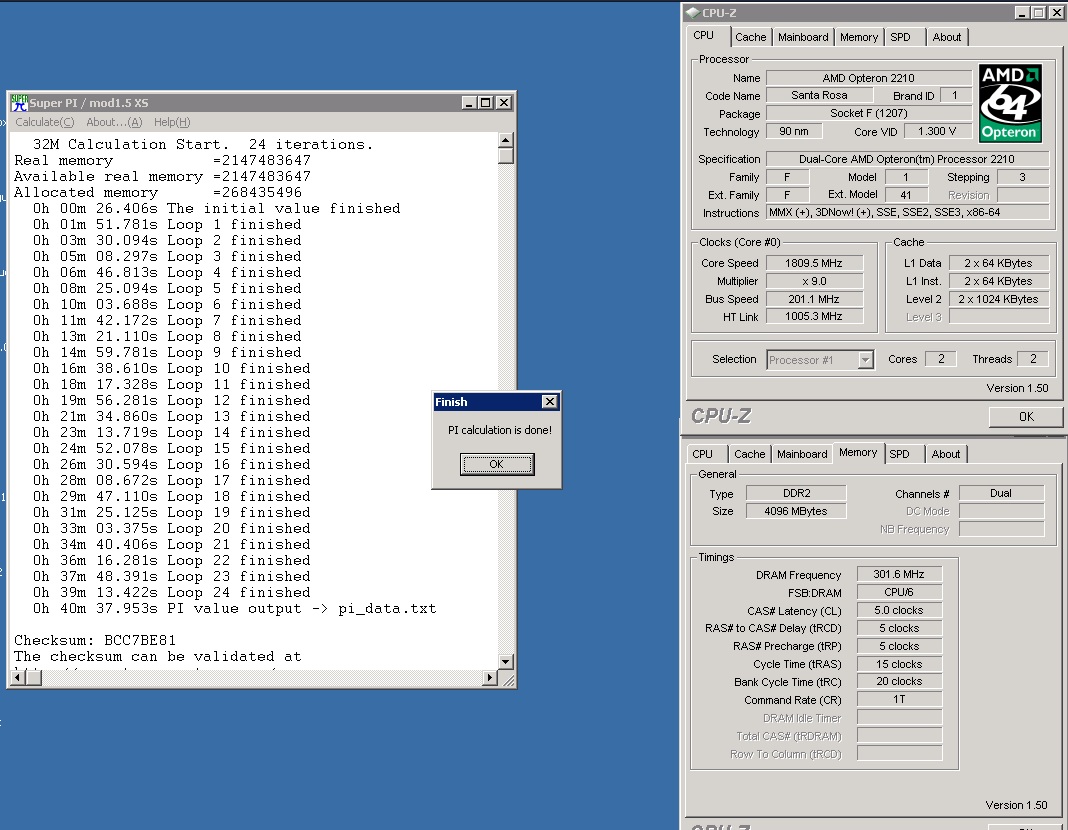Click the Loop 12 finished line

click(x=172, y=400)
